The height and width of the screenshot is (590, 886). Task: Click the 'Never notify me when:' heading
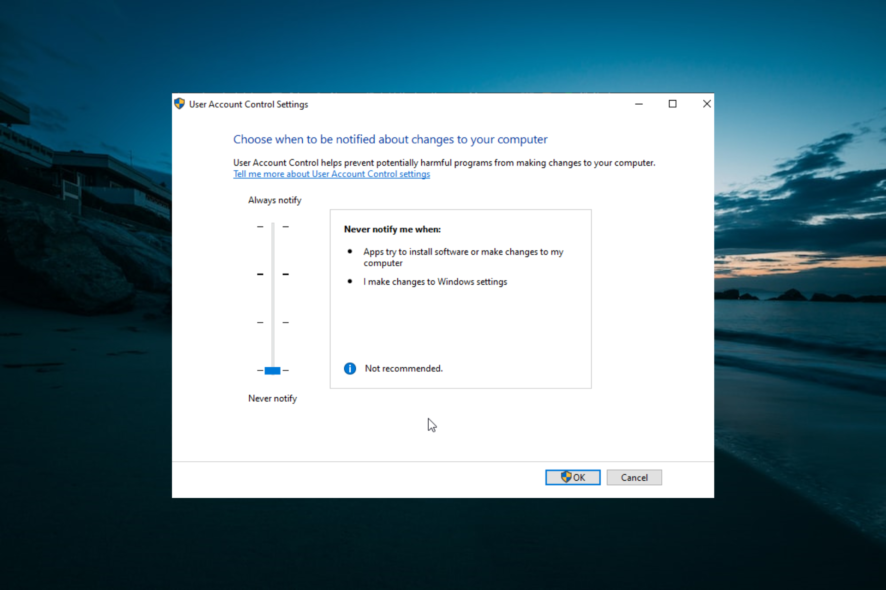tap(392, 229)
